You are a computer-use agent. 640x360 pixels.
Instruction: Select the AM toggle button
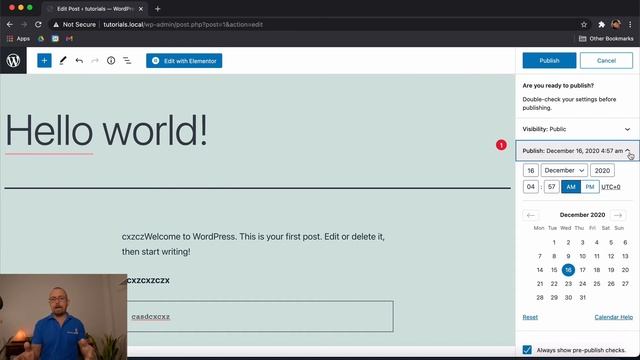571,187
